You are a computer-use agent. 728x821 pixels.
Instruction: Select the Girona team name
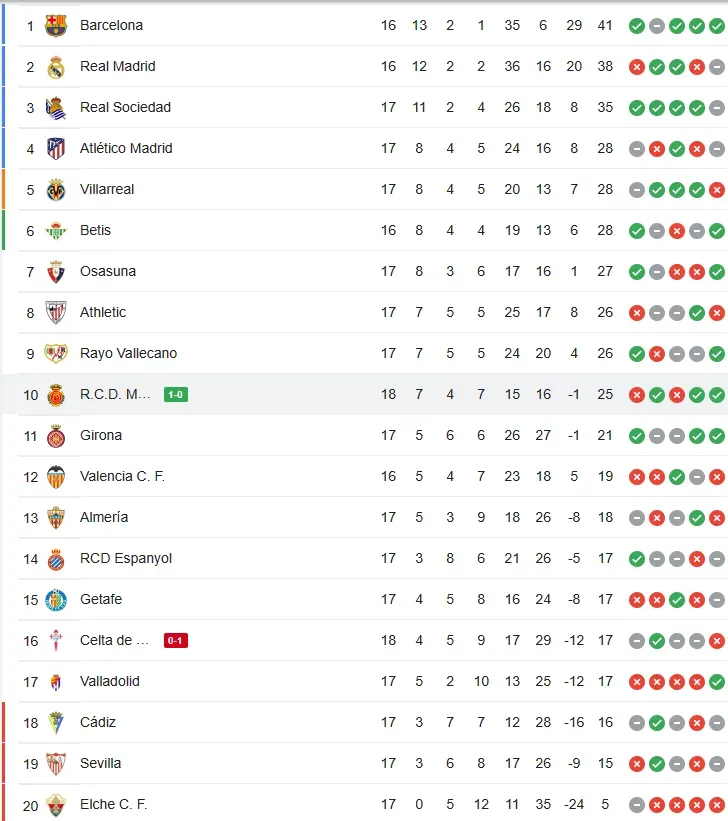pos(101,435)
